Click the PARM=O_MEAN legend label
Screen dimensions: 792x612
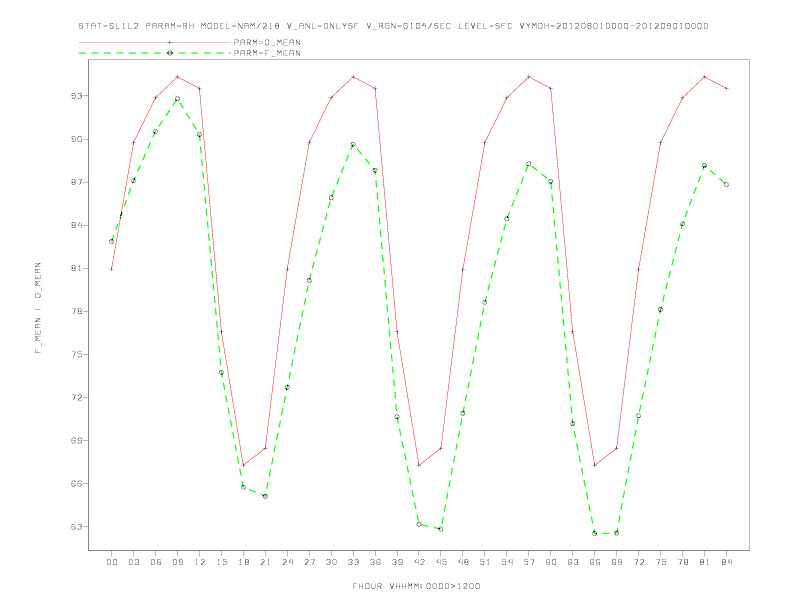(267, 42)
